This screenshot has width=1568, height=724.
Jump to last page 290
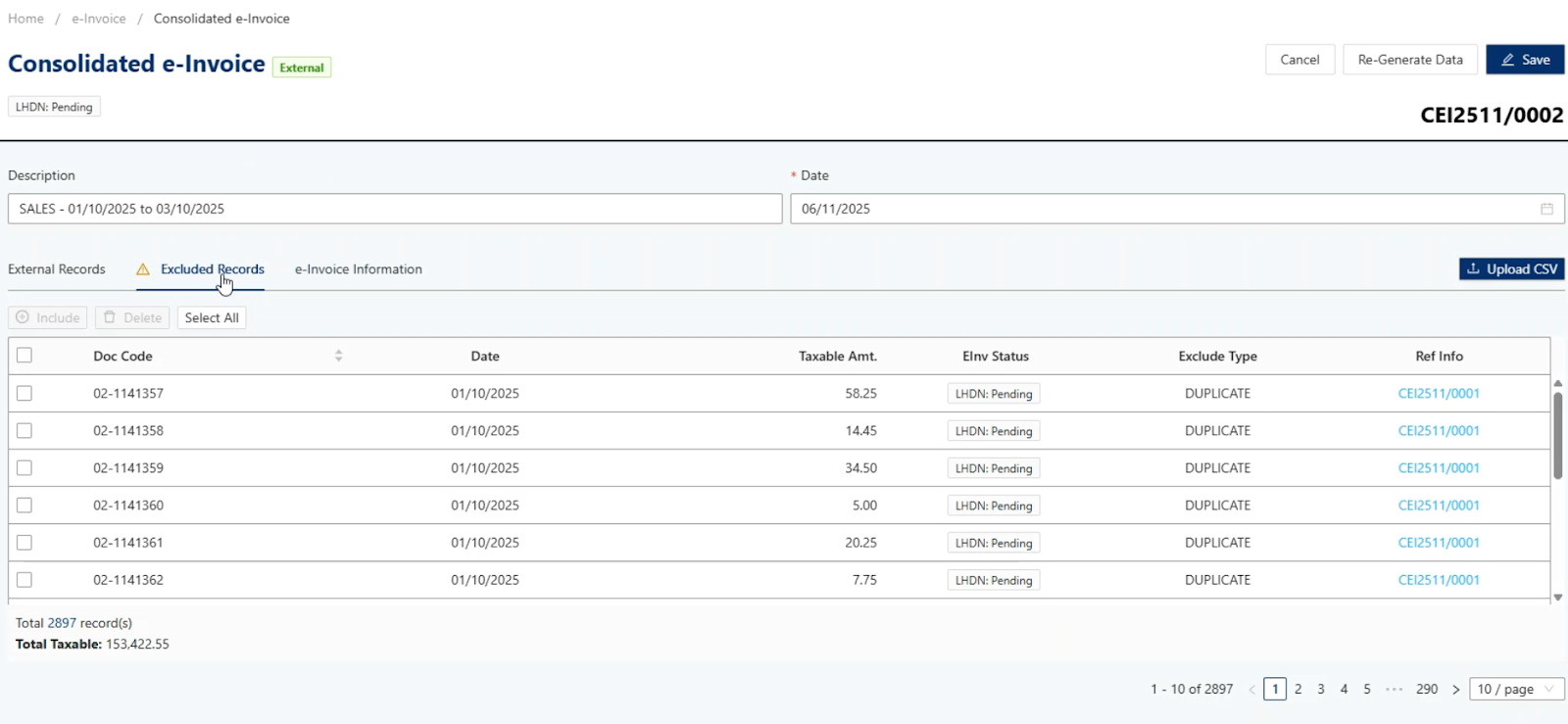(1427, 689)
